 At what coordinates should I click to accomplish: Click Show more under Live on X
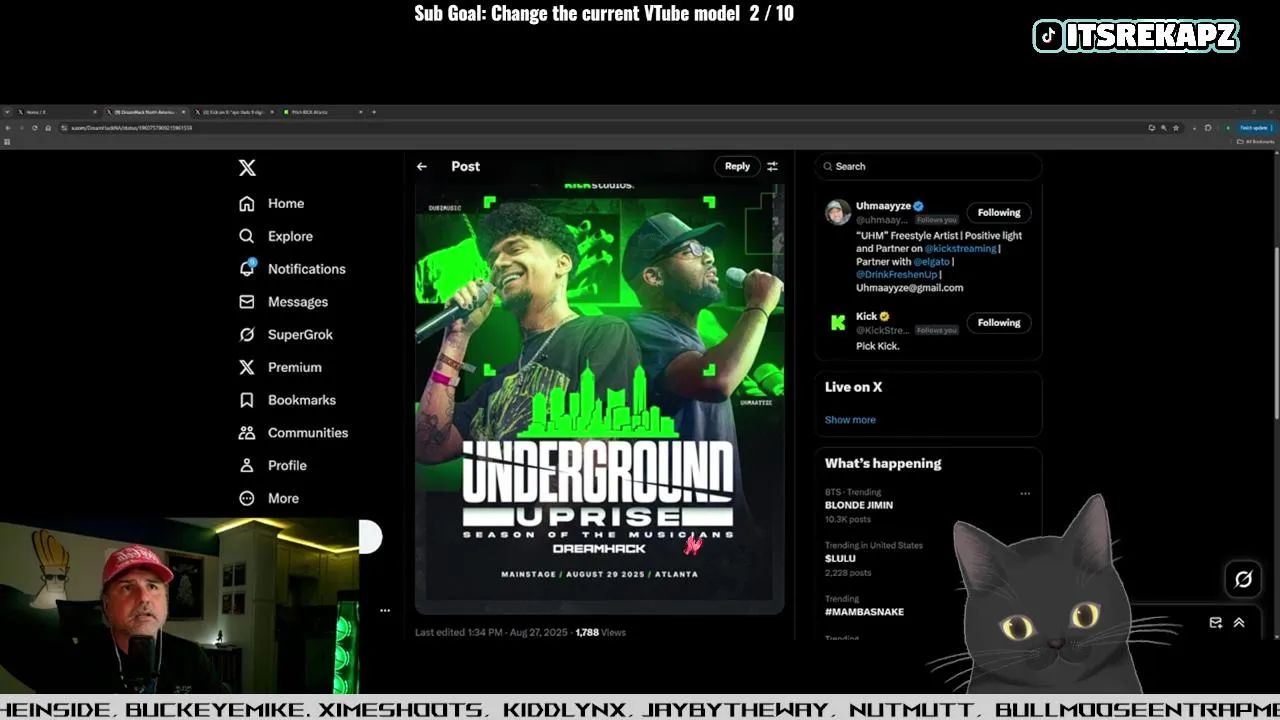pyautogui.click(x=850, y=420)
